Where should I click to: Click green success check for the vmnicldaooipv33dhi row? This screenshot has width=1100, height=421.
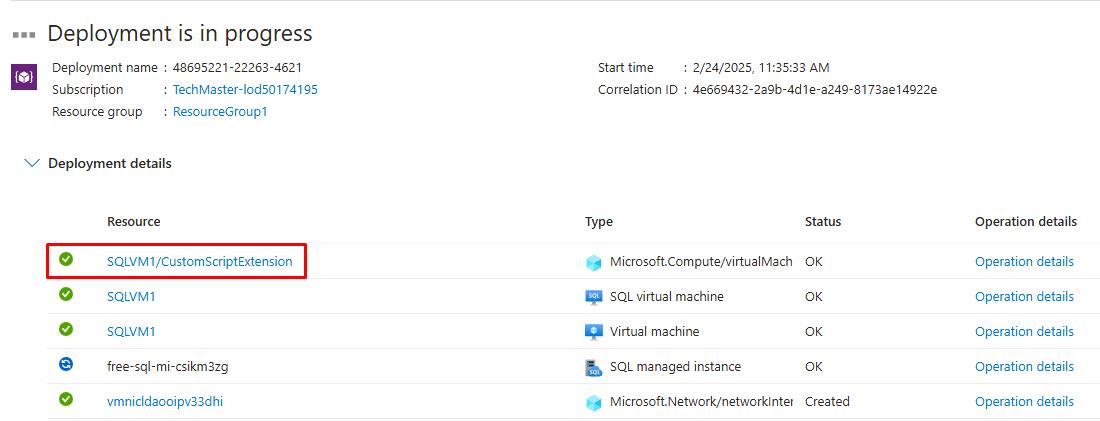[66, 399]
